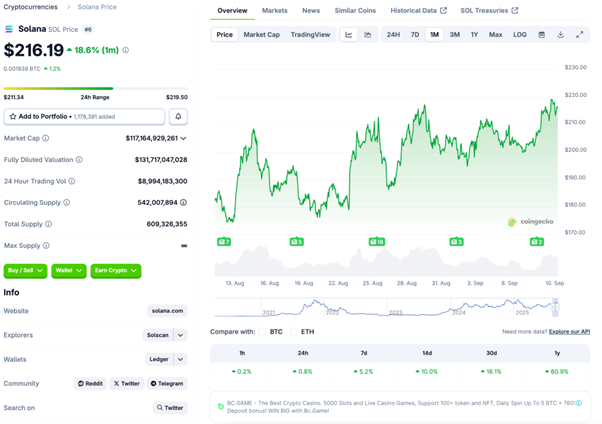
Task: Open the X Twitter community link
Action: pos(127,384)
